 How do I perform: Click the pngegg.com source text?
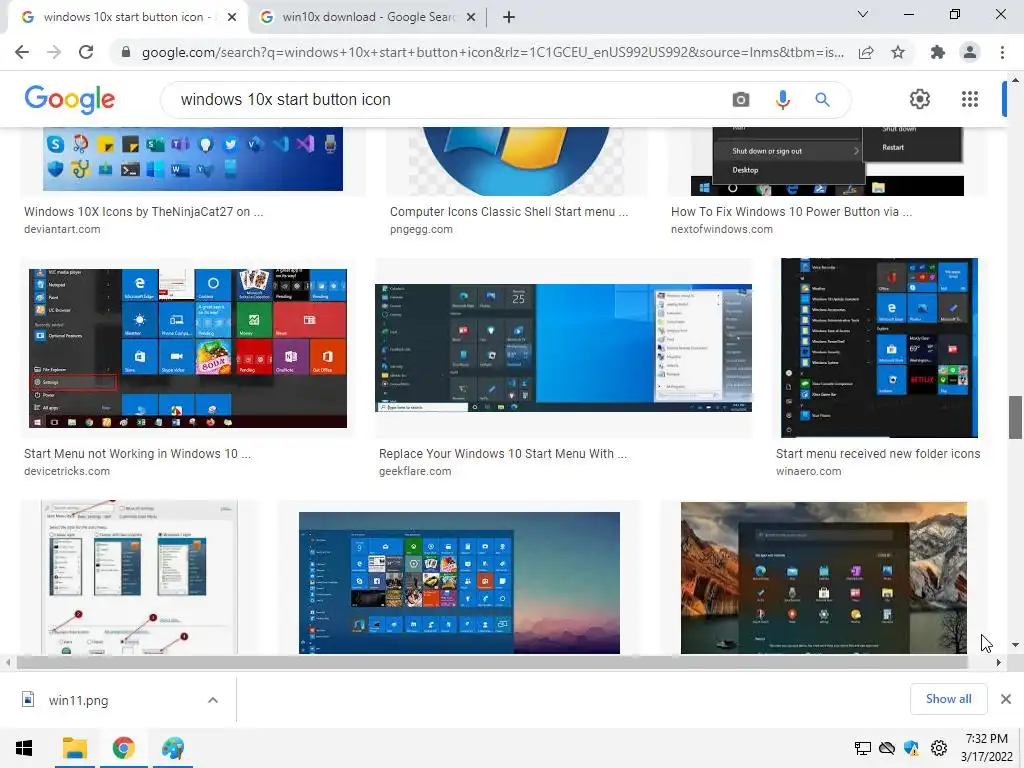point(421,229)
